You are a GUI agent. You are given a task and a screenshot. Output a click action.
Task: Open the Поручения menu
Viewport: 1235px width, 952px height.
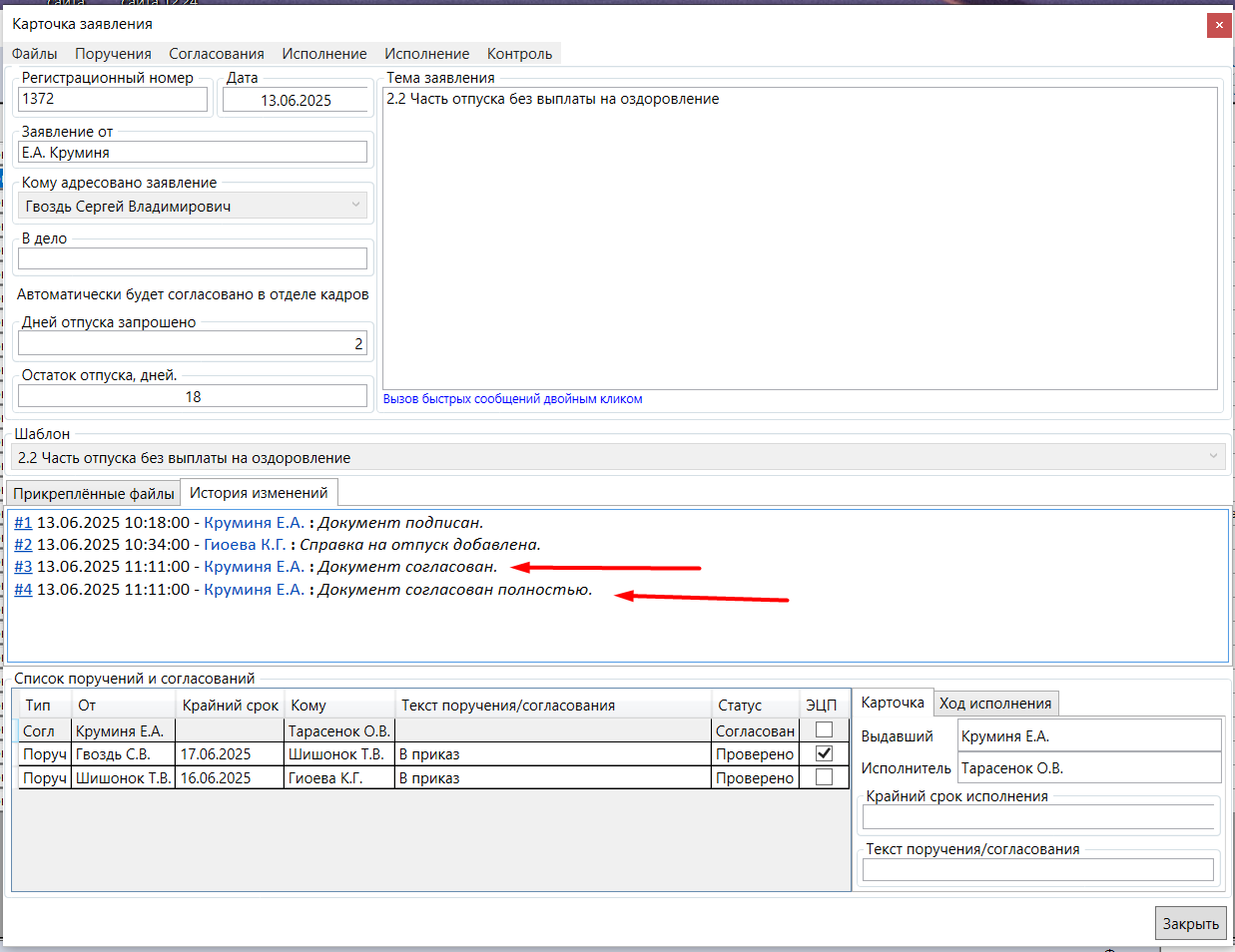(113, 54)
